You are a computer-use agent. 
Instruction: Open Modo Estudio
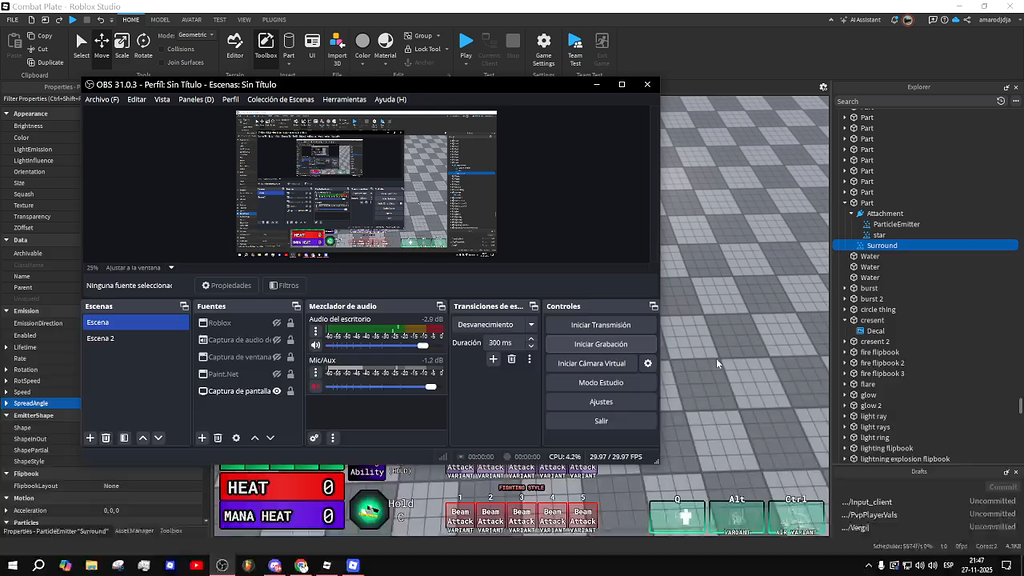[601, 383]
